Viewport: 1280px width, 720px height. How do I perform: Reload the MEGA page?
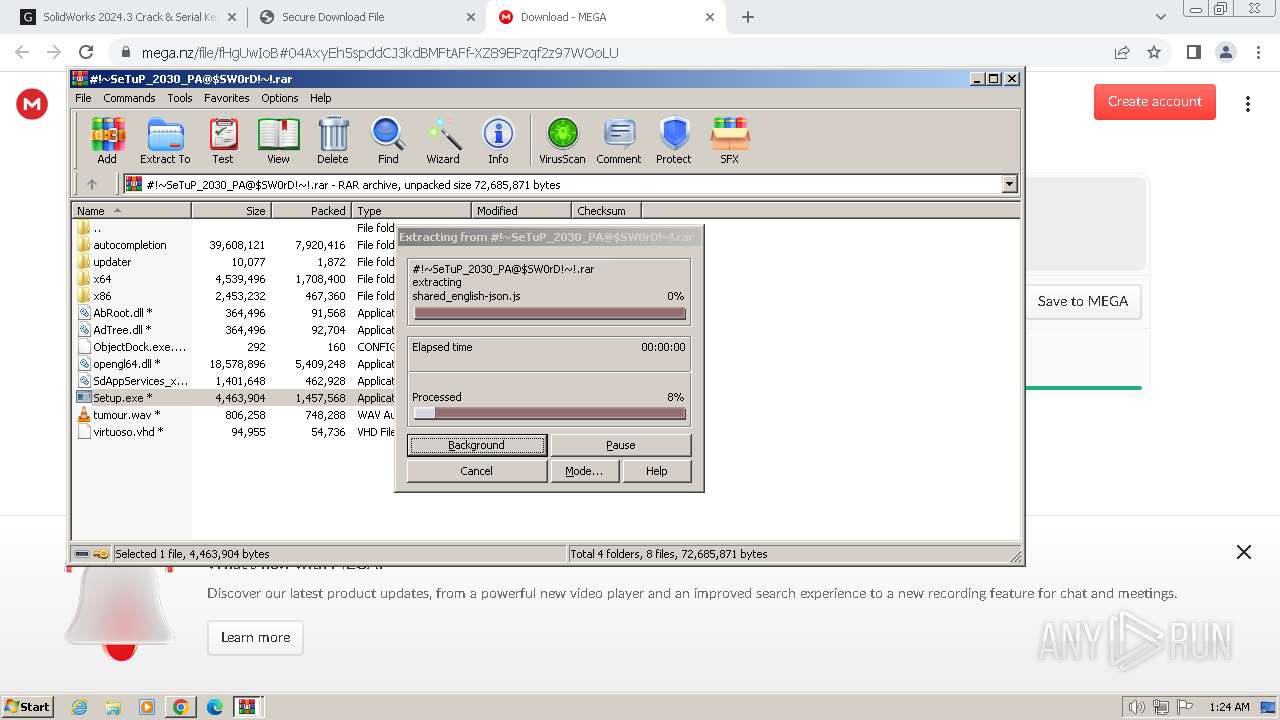(x=86, y=52)
